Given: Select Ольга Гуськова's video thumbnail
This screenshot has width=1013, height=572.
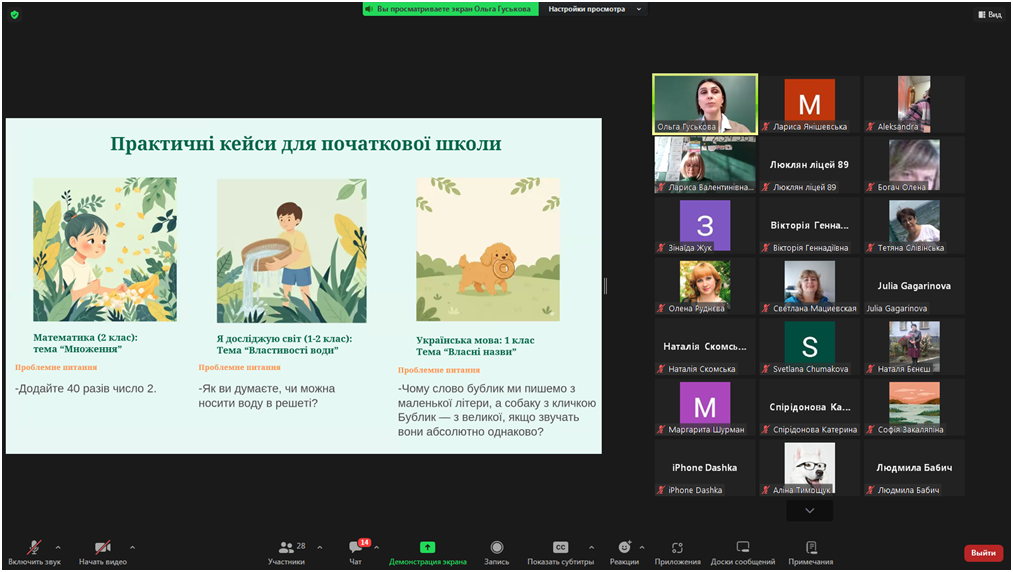Looking at the screenshot, I should tap(705, 104).
